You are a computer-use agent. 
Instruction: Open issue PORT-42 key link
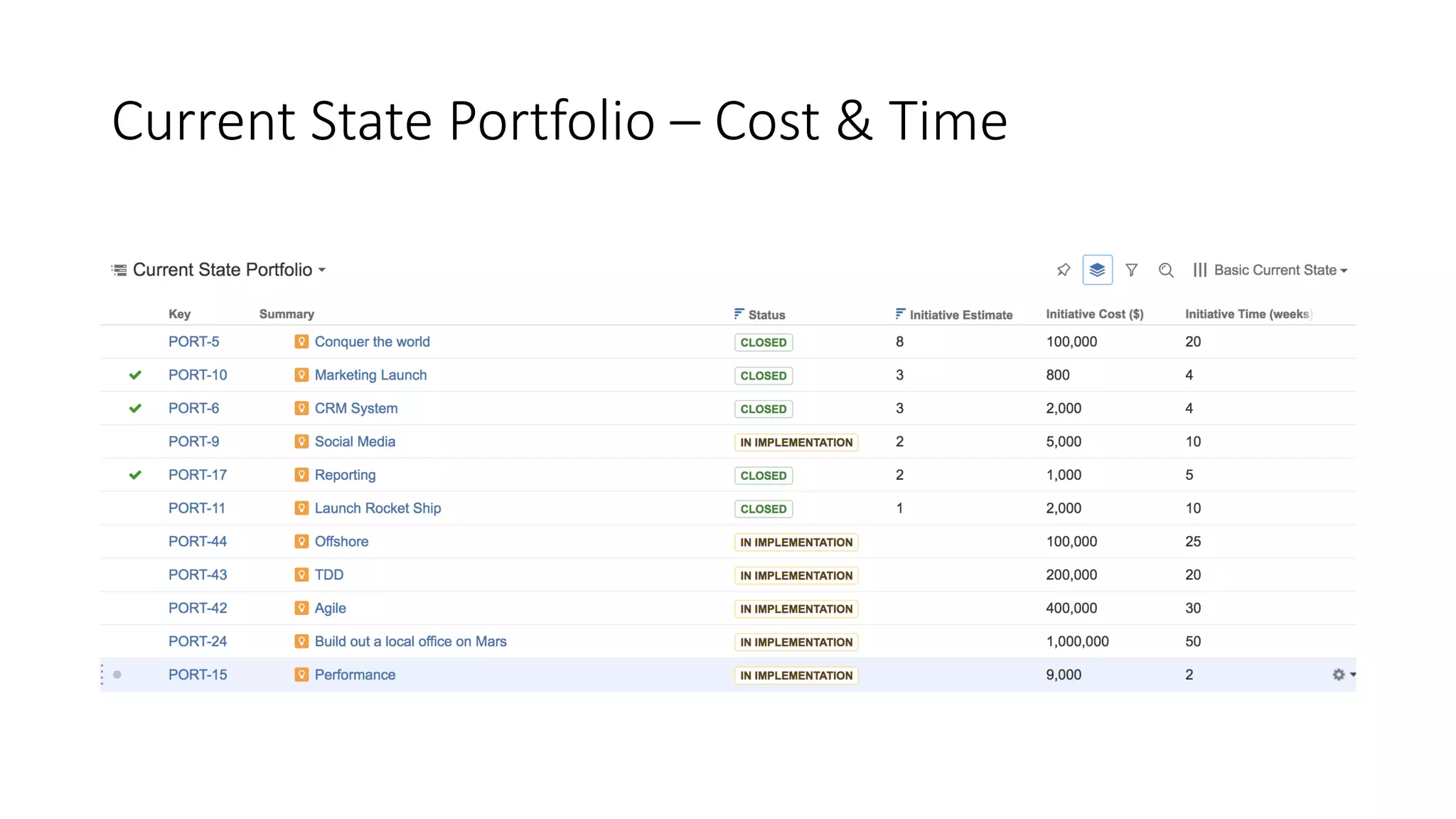tap(198, 609)
